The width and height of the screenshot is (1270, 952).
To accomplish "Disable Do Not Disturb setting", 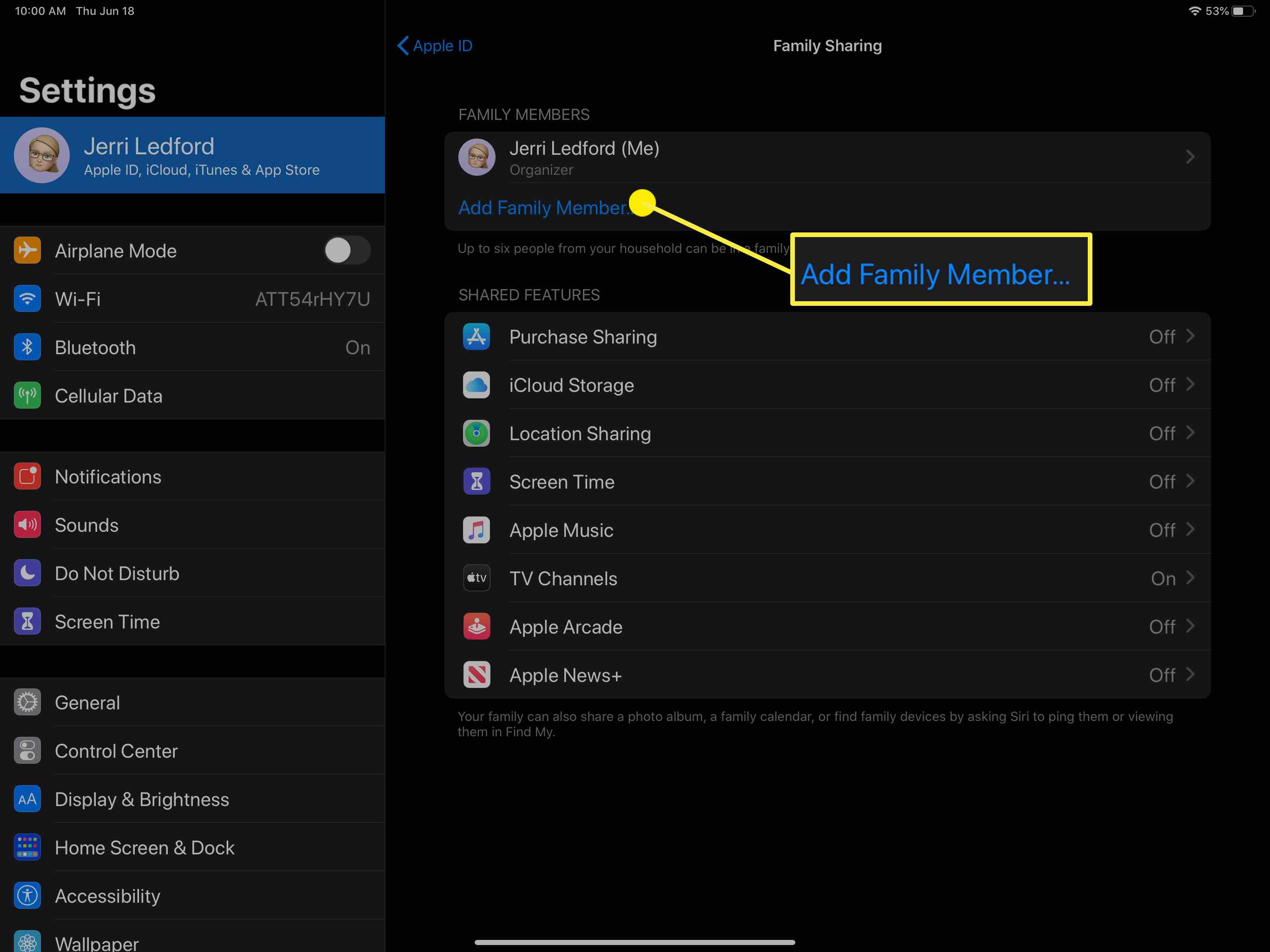I will 116,573.
